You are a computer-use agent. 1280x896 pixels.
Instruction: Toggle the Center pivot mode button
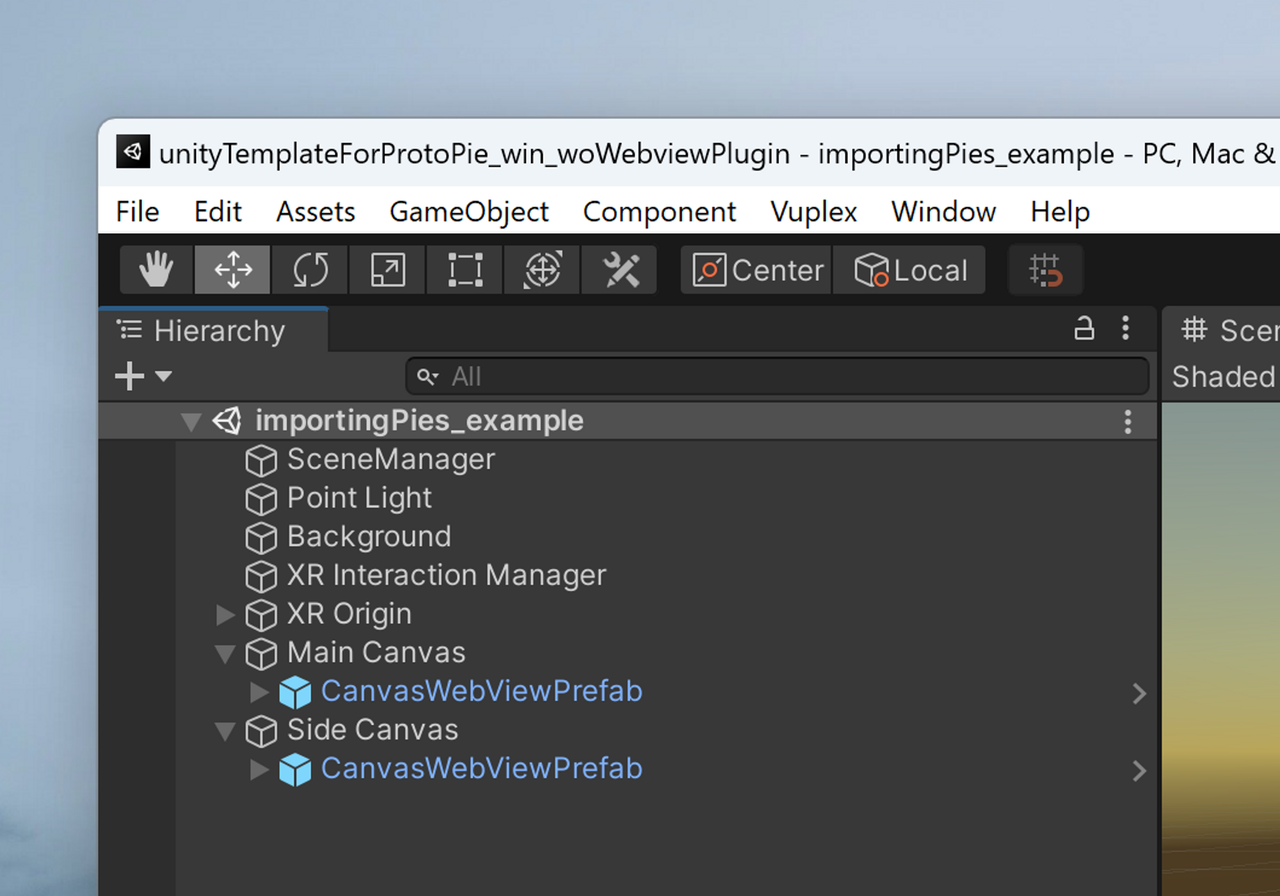click(x=757, y=270)
